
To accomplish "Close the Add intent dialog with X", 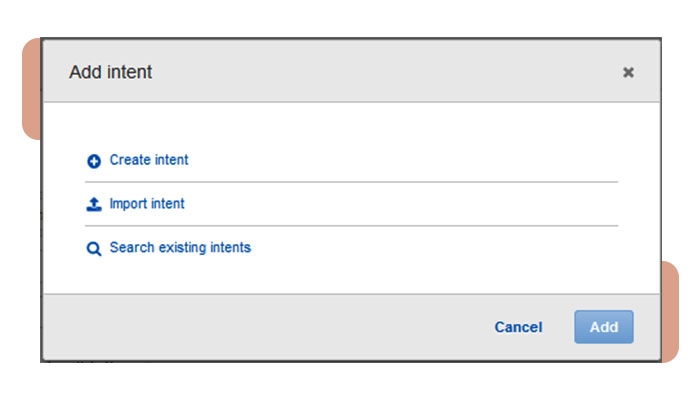I will click(x=628, y=72).
